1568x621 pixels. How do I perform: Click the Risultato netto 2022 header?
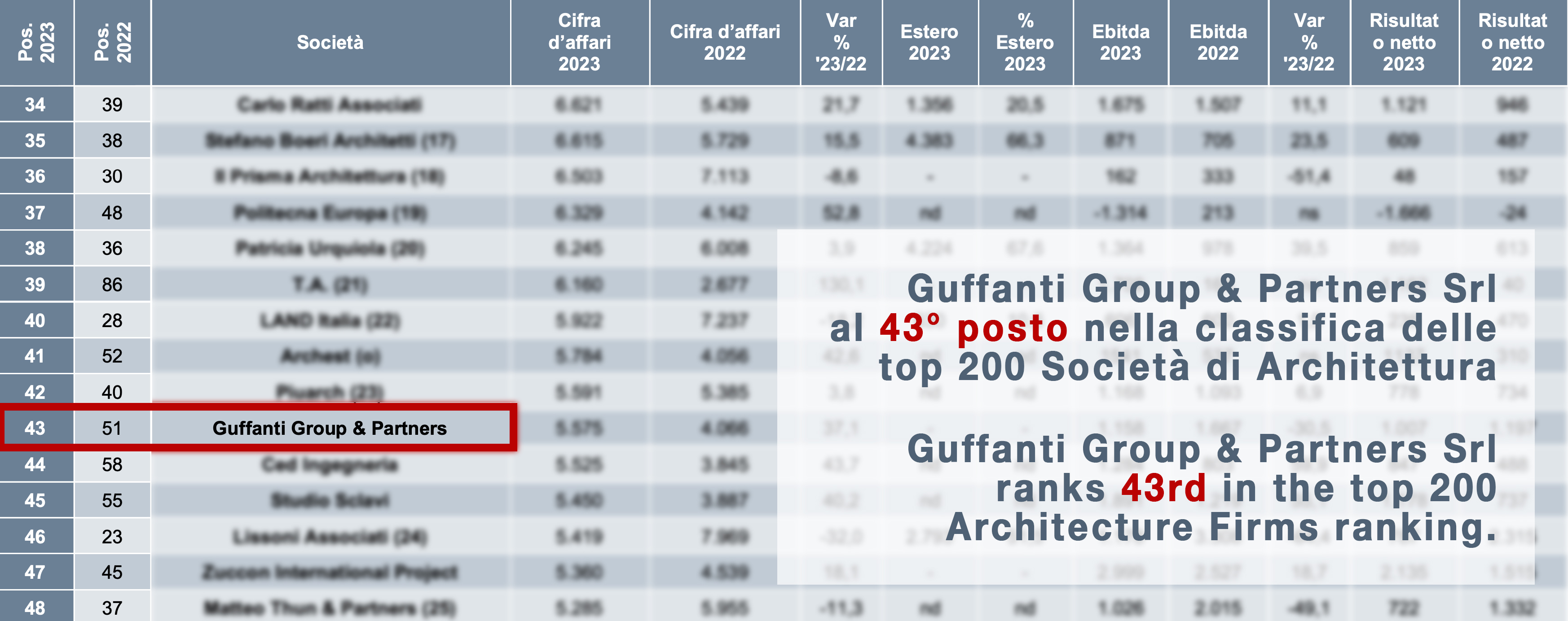tap(1512, 42)
